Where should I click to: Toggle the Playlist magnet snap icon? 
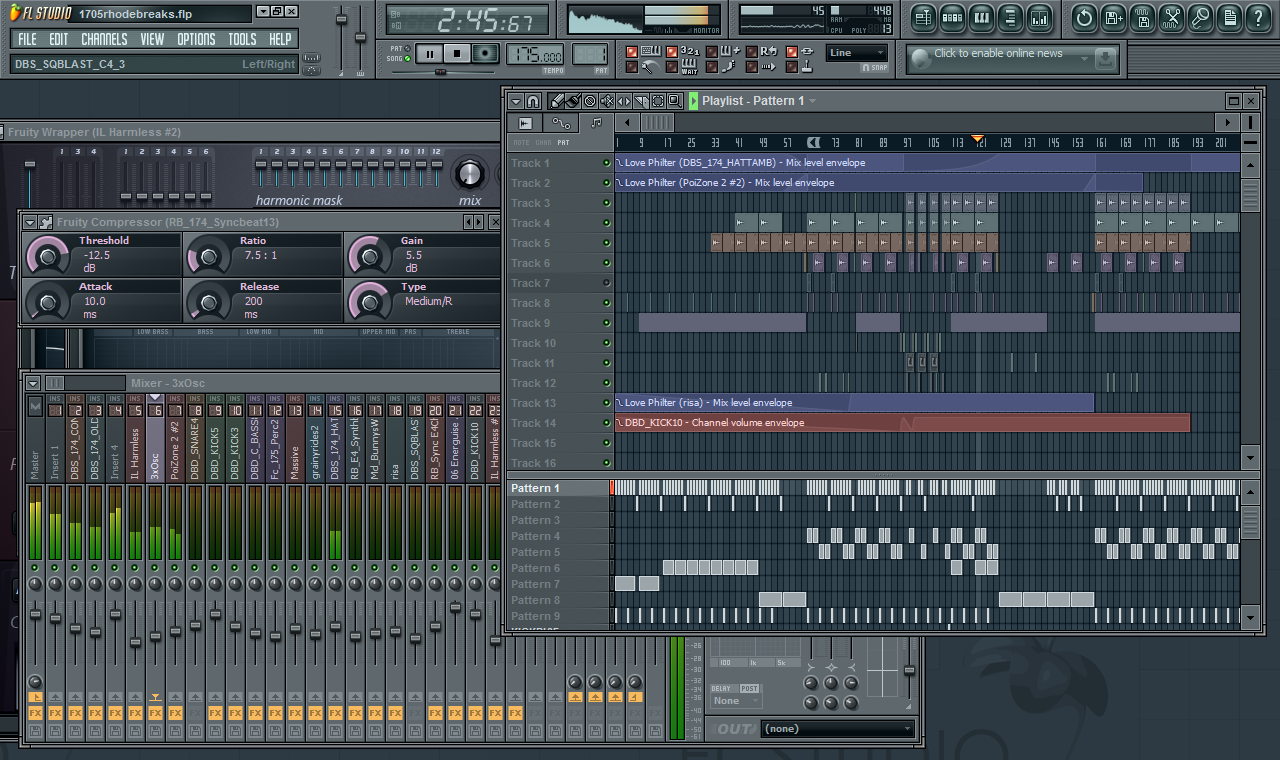tap(533, 101)
